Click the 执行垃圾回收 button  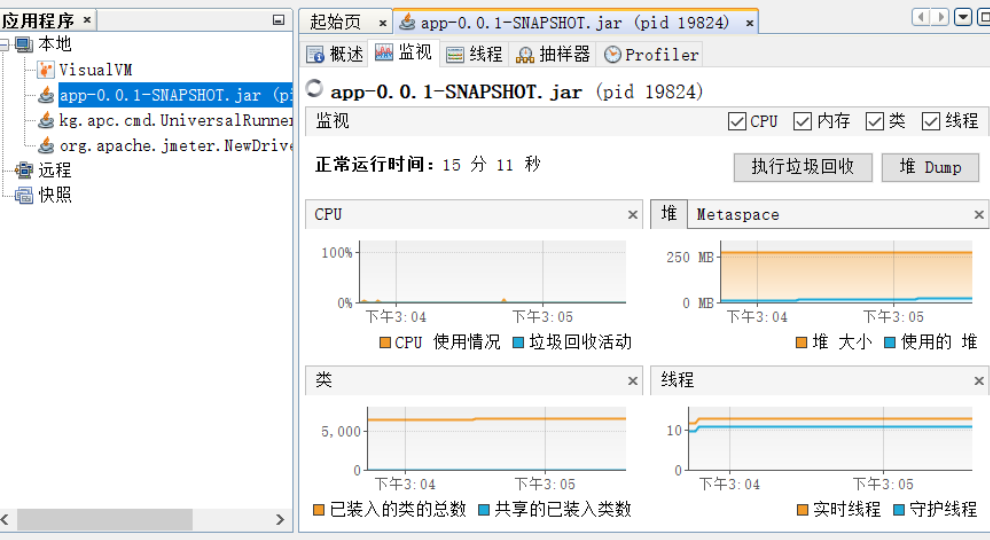point(802,167)
